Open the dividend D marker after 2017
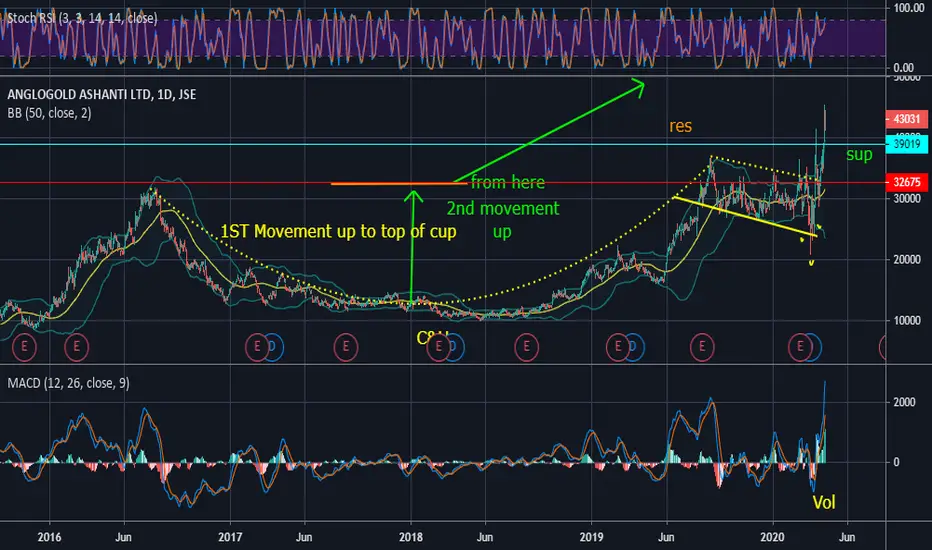The image size is (932, 550). click(x=273, y=347)
